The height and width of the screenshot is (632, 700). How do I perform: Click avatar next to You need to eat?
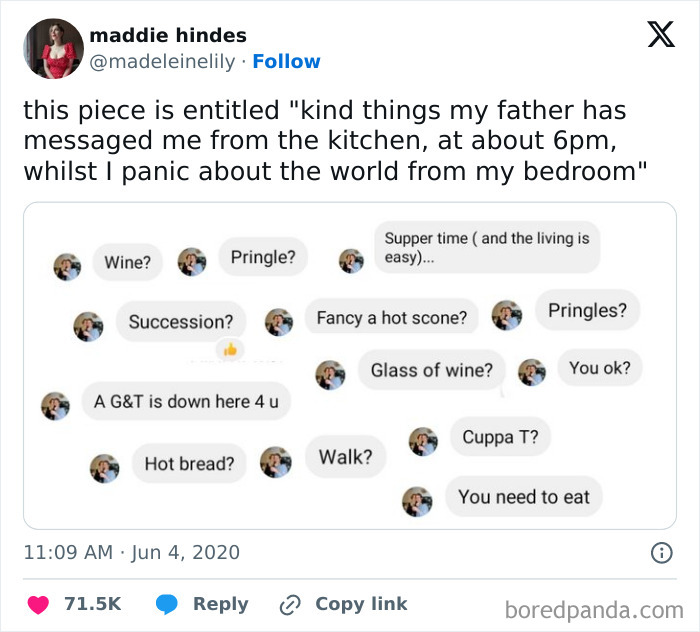(x=416, y=501)
